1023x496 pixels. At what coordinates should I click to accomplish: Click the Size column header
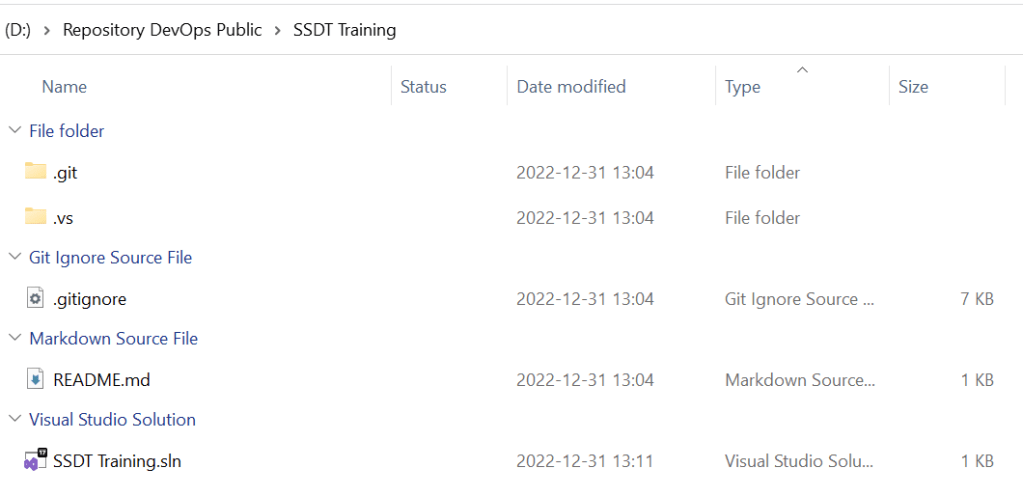pos(913,87)
